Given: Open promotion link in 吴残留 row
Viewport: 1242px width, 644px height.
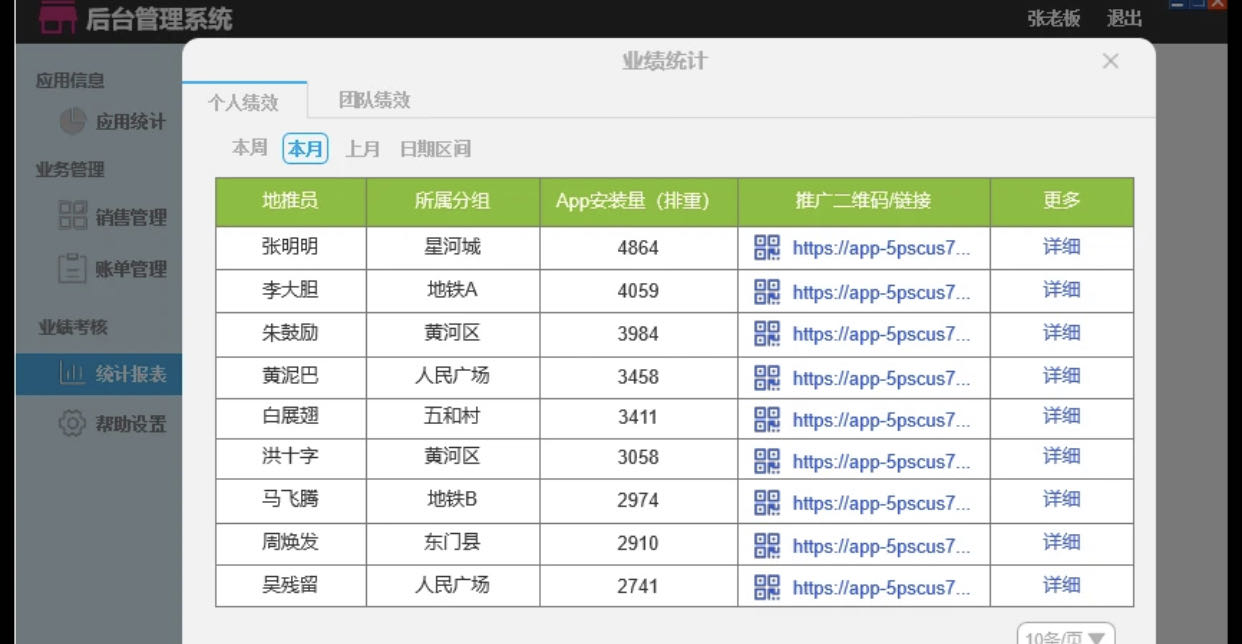Looking at the screenshot, I should point(881,589).
